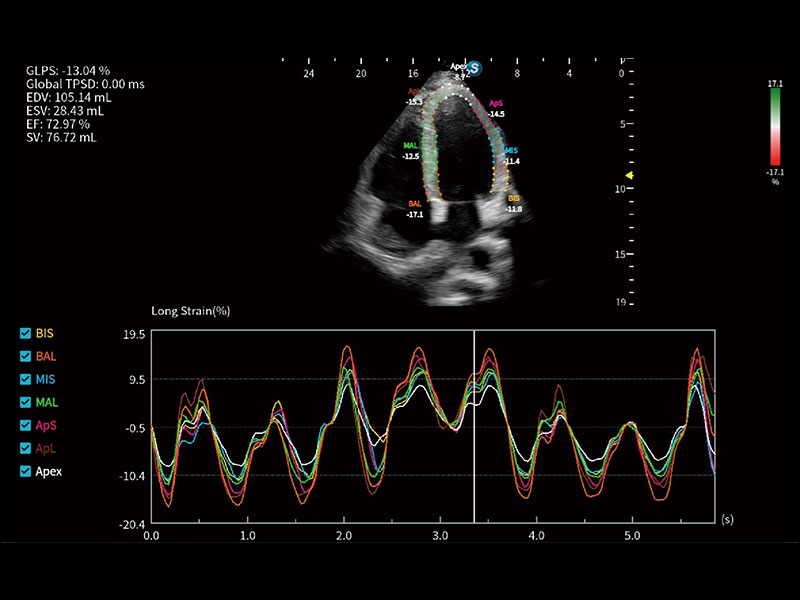Hide the Apex strain curve via checkbox
Image resolution: width=800 pixels, height=600 pixels.
click(x=25, y=471)
